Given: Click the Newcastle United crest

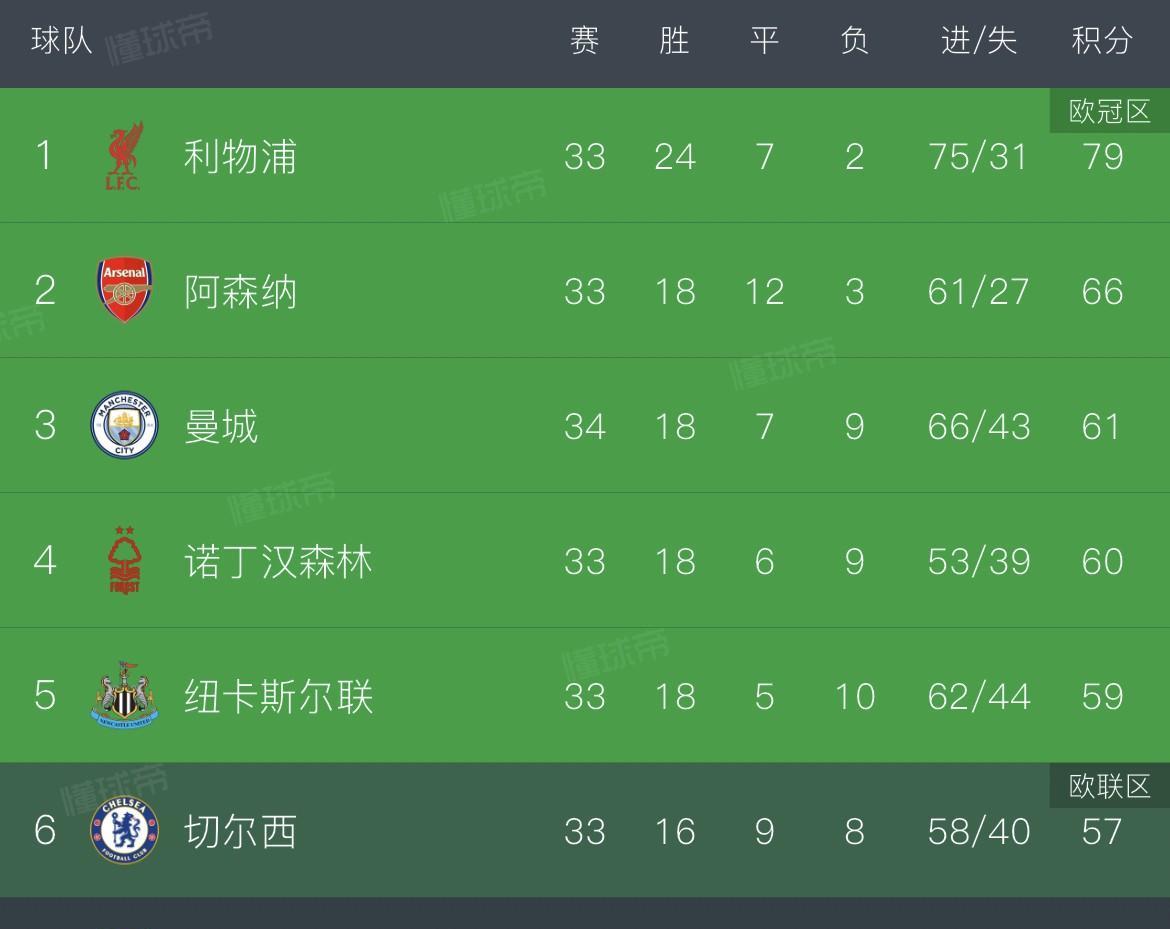Looking at the screenshot, I should 125,695.
